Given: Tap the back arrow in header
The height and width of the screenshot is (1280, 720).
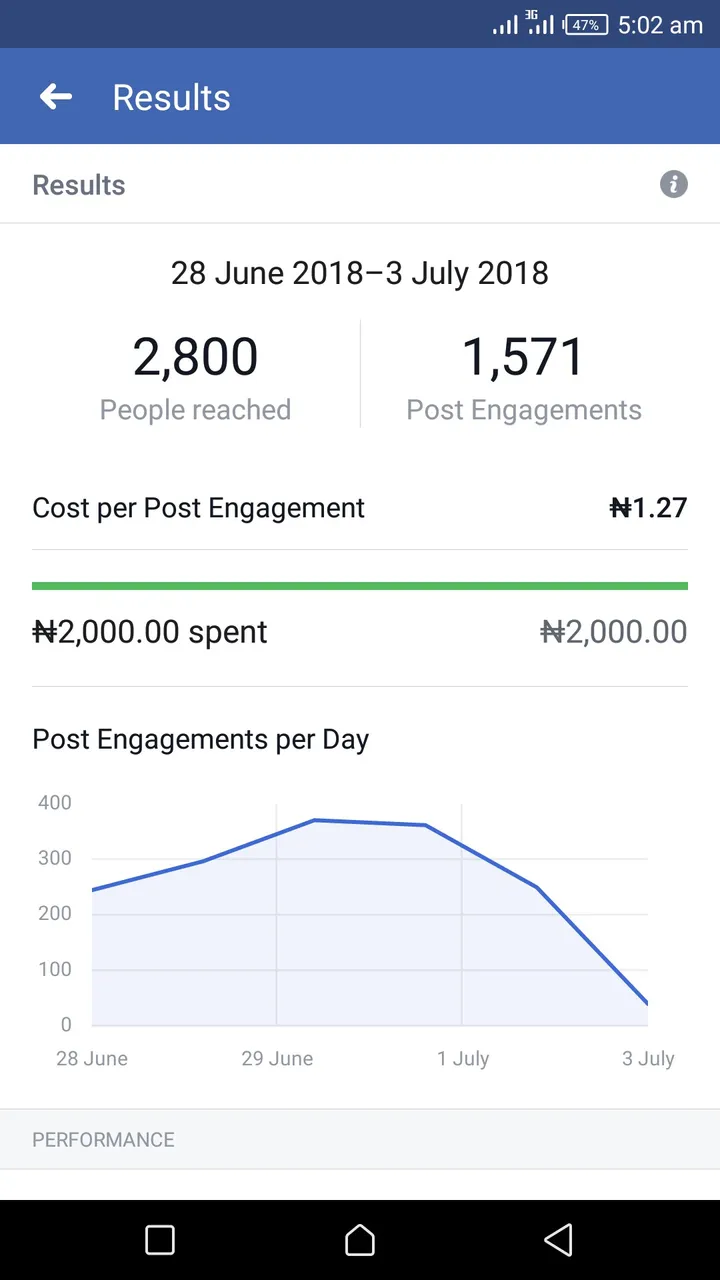Looking at the screenshot, I should 56,97.
